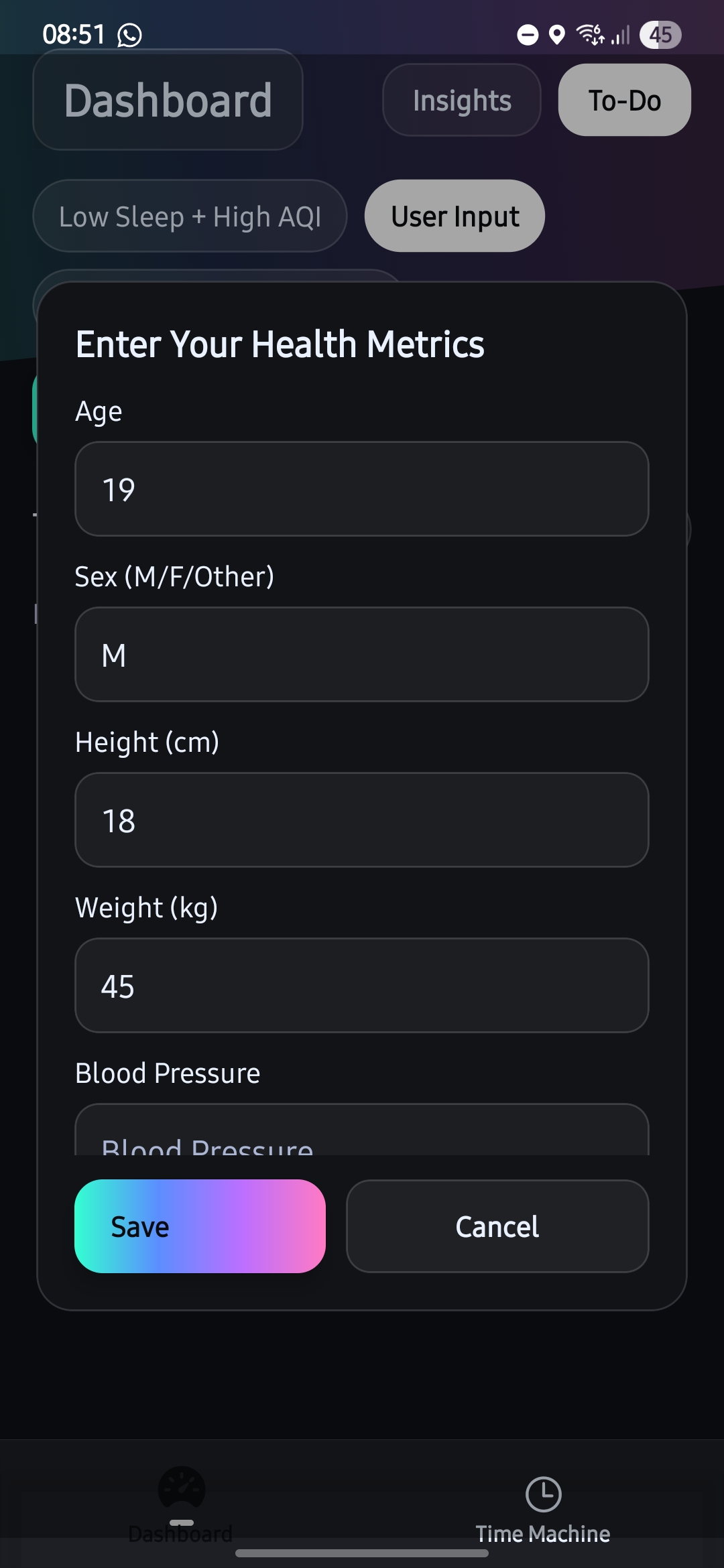Viewport: 724px width, 1568px height.
Task: Tap the cellular signal bars icon
Action: tap(621, 35)
